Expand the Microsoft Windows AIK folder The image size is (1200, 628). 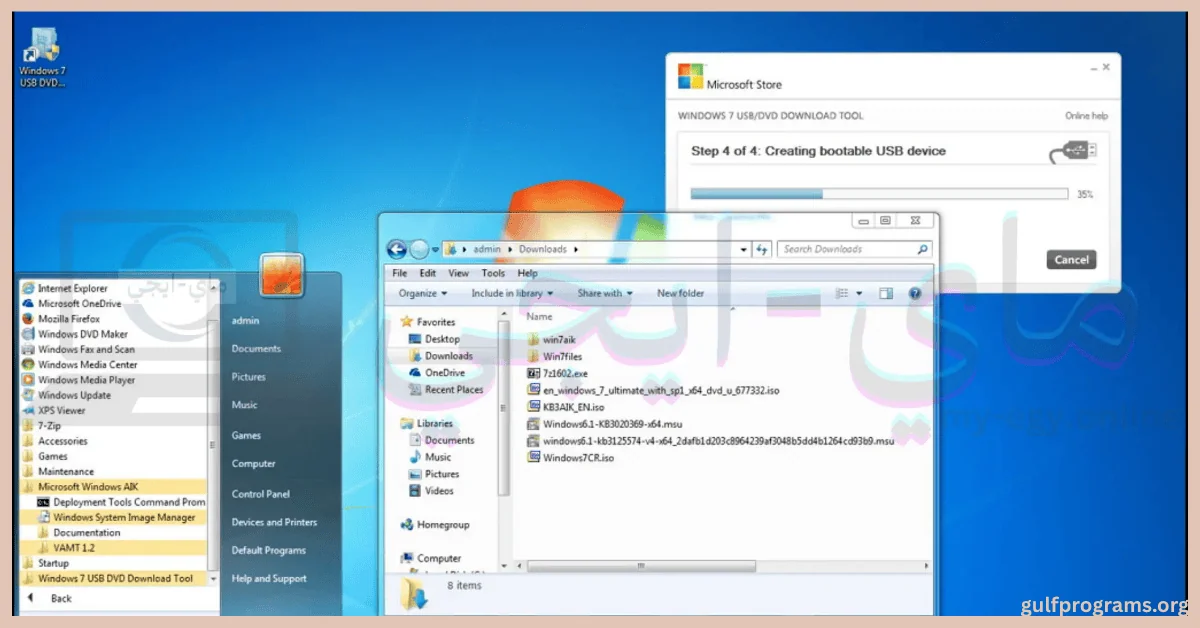click(88, 486)
